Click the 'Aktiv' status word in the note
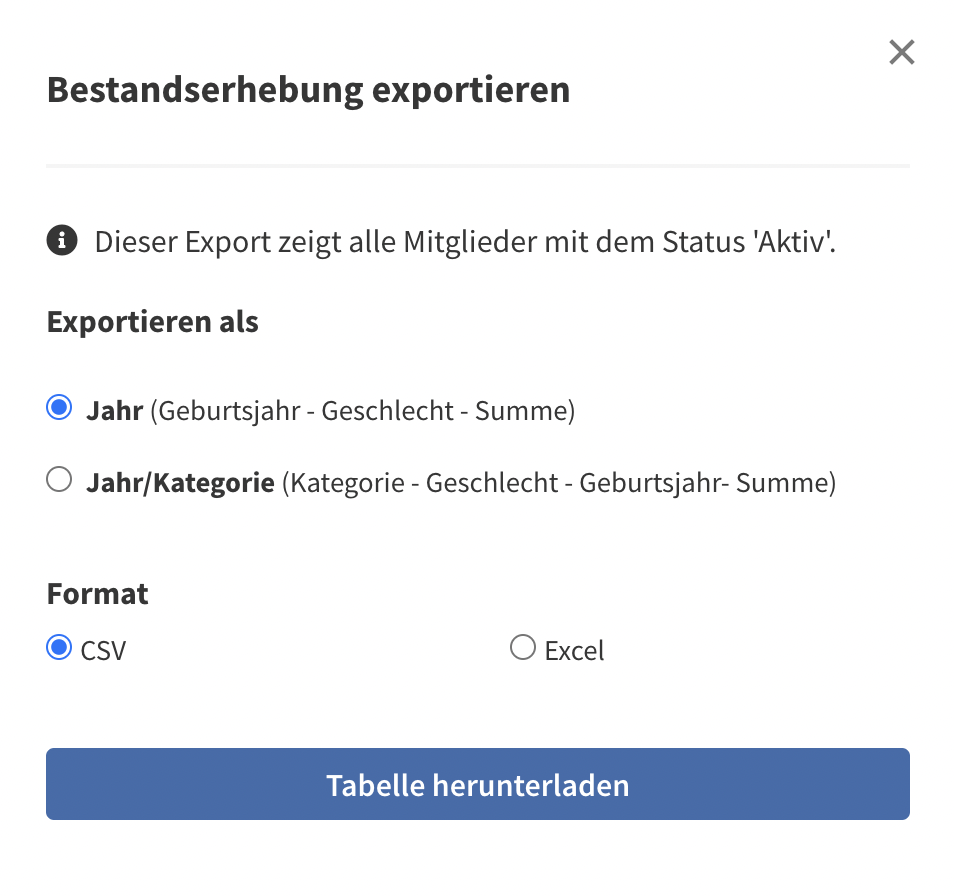The height and width of the screenshot is (896, 954). pos(794,241)
